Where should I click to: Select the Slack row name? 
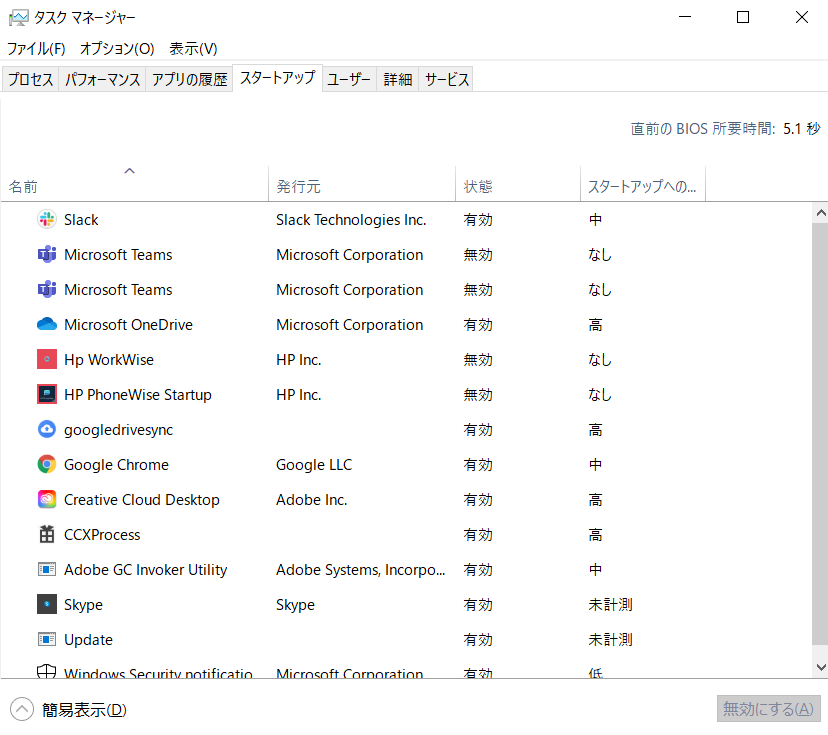click(81, 220)
